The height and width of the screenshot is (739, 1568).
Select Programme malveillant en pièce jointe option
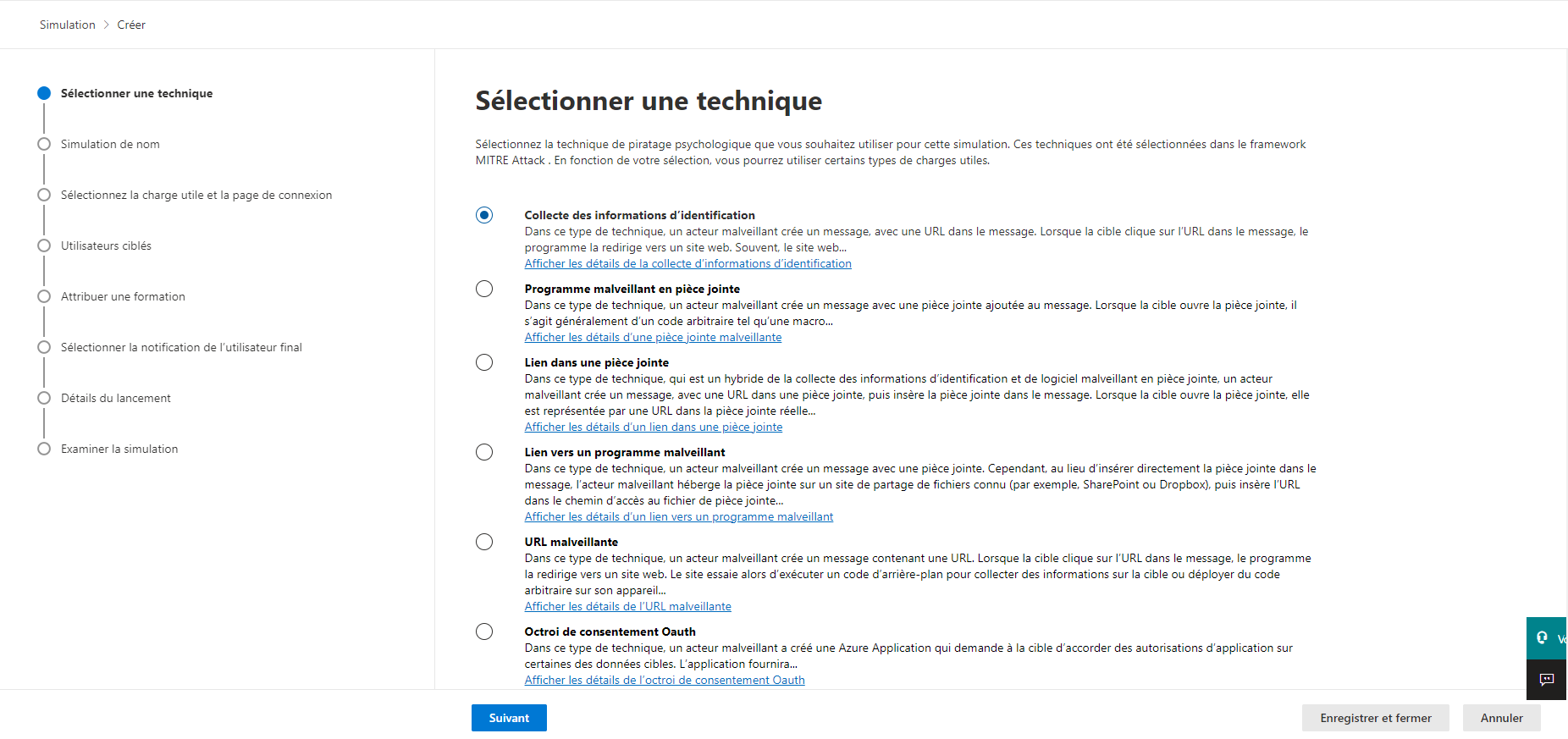[484, 289]
